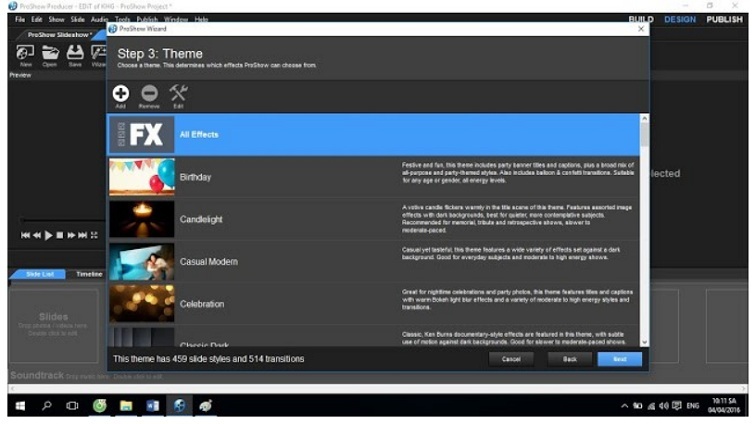755x424 pixels.
Task: Open the Slide menu
Action: (78, 20)
